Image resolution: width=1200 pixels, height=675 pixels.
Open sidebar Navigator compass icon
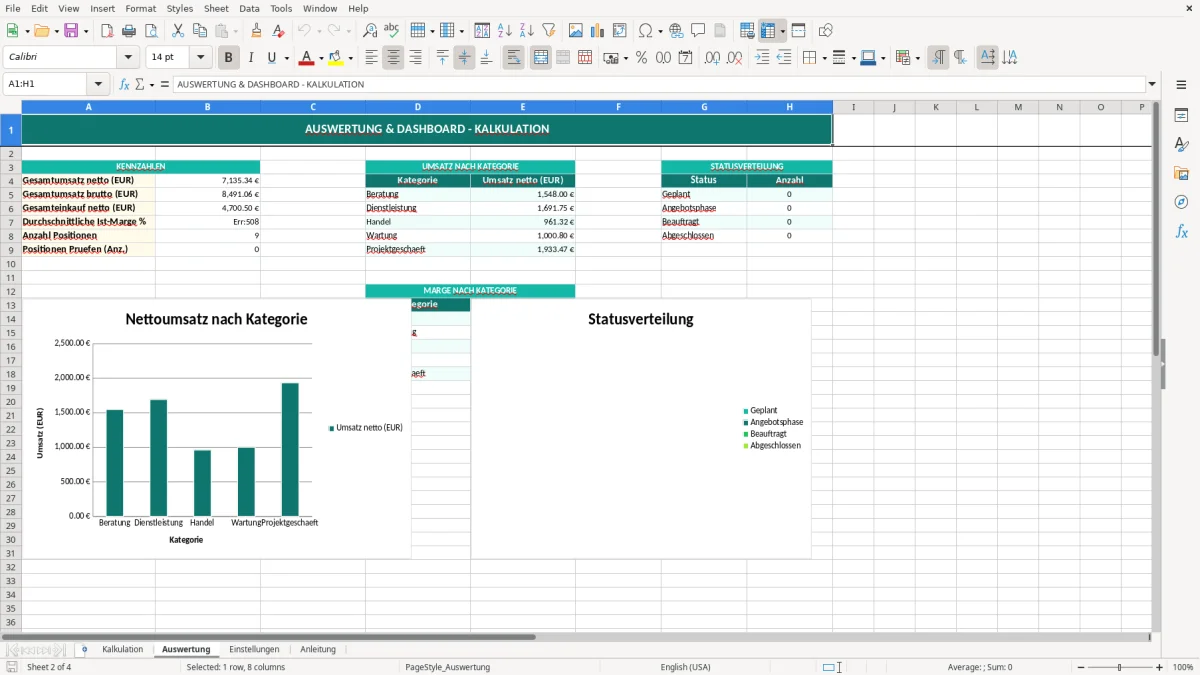[1181, 202]
